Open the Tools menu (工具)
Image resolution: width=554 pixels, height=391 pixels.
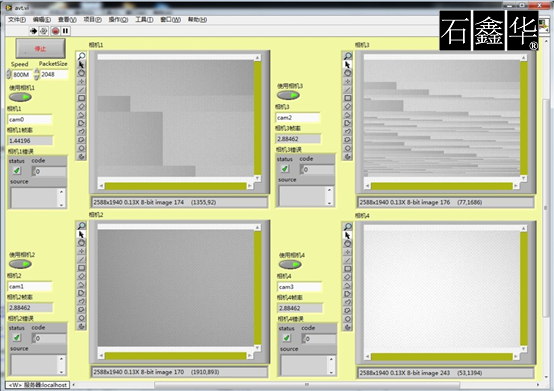(144, 20)
